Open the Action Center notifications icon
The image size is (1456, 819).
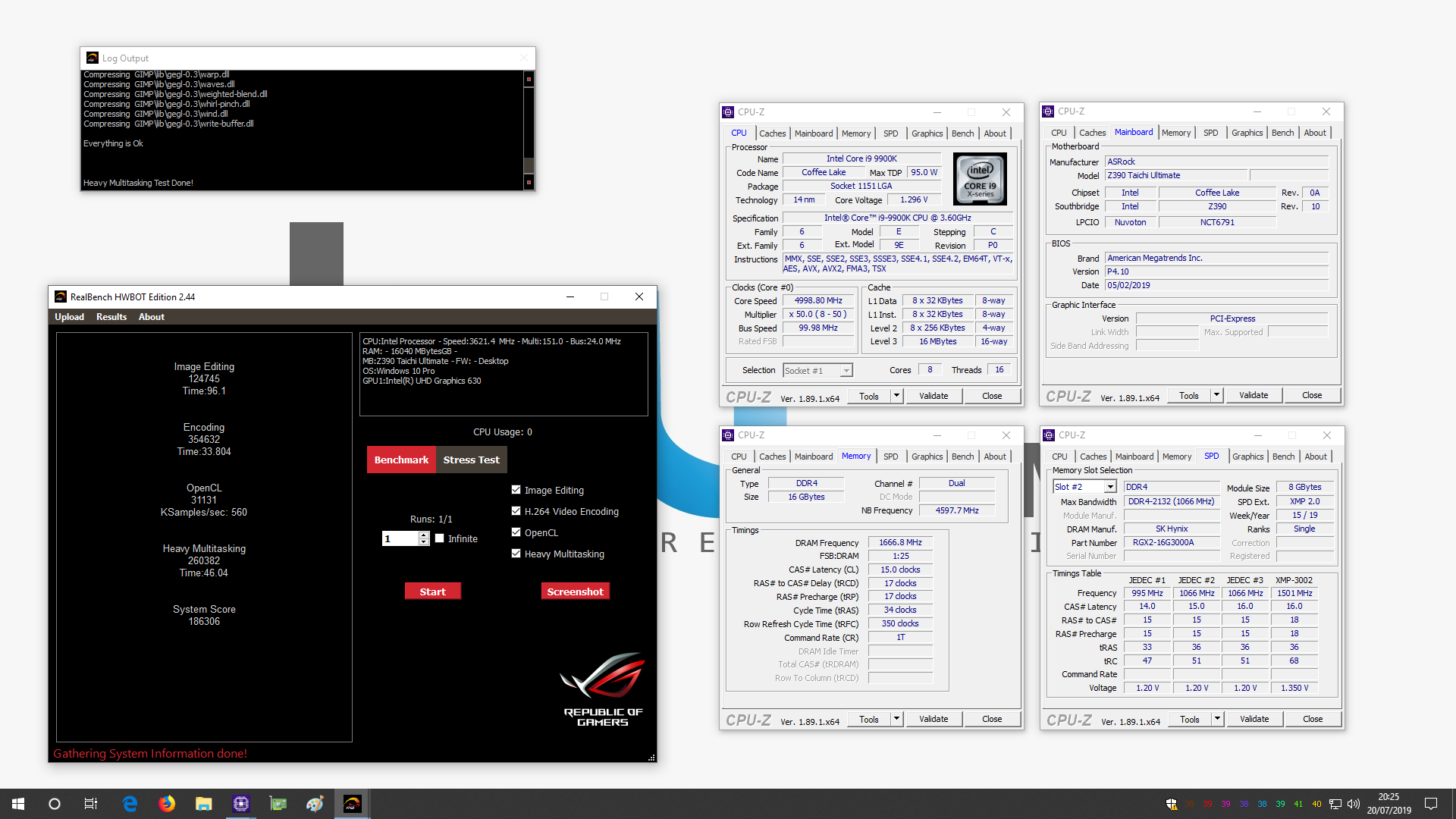pyautogui.click(x=1431, y=804)
